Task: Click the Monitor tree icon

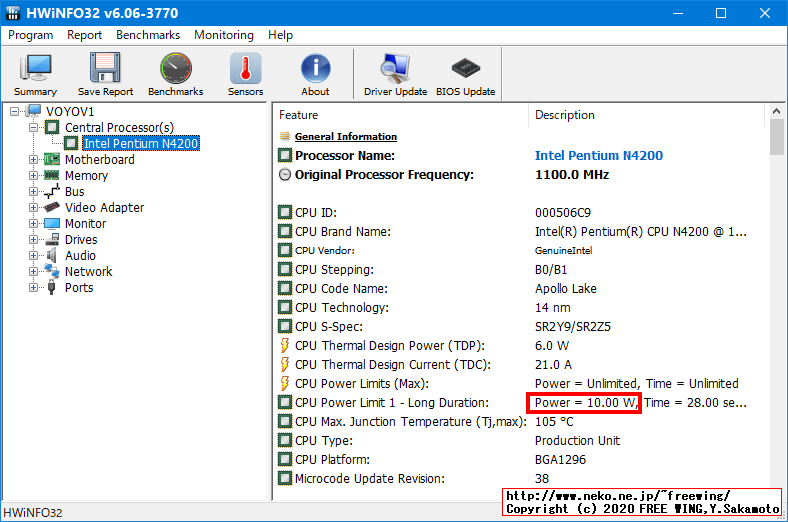Action: [52, 224]
